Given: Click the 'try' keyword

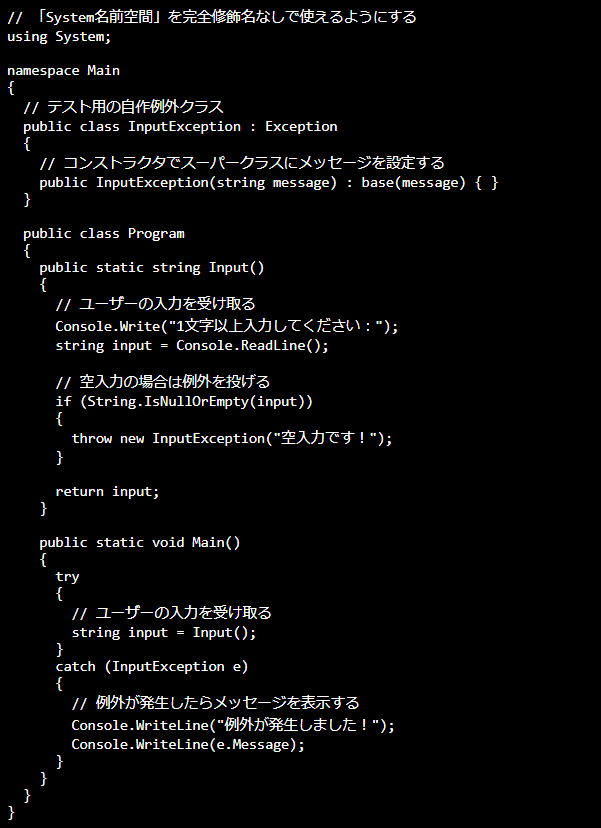Looking at the screenshot, I should pos(67,577).
